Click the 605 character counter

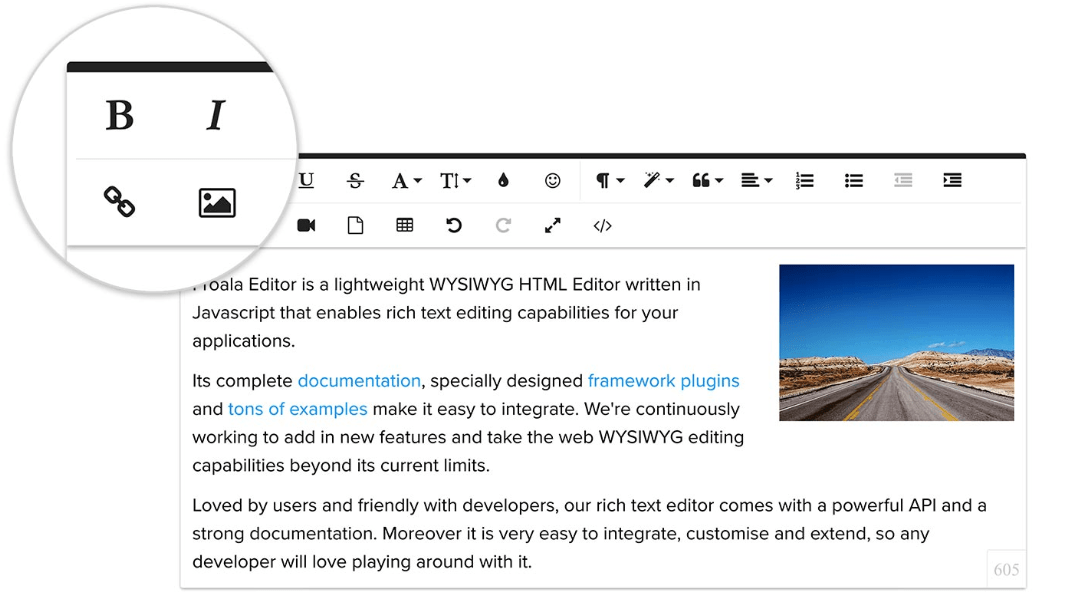click(x=1006, y=569)
